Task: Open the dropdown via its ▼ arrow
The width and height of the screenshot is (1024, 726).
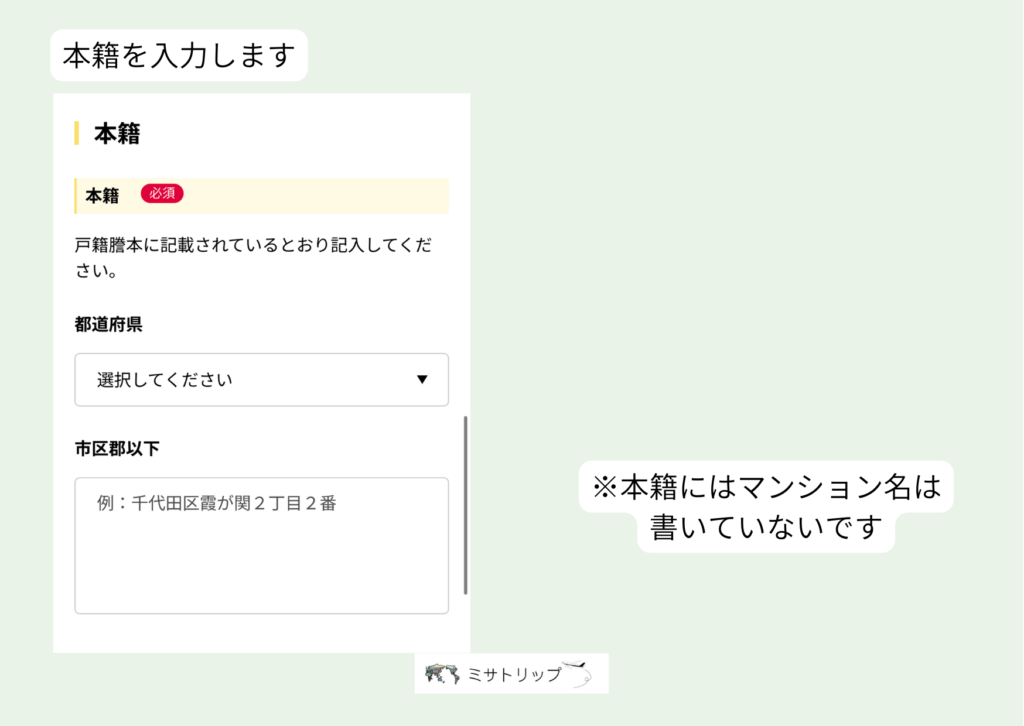Action: point(424,380)
